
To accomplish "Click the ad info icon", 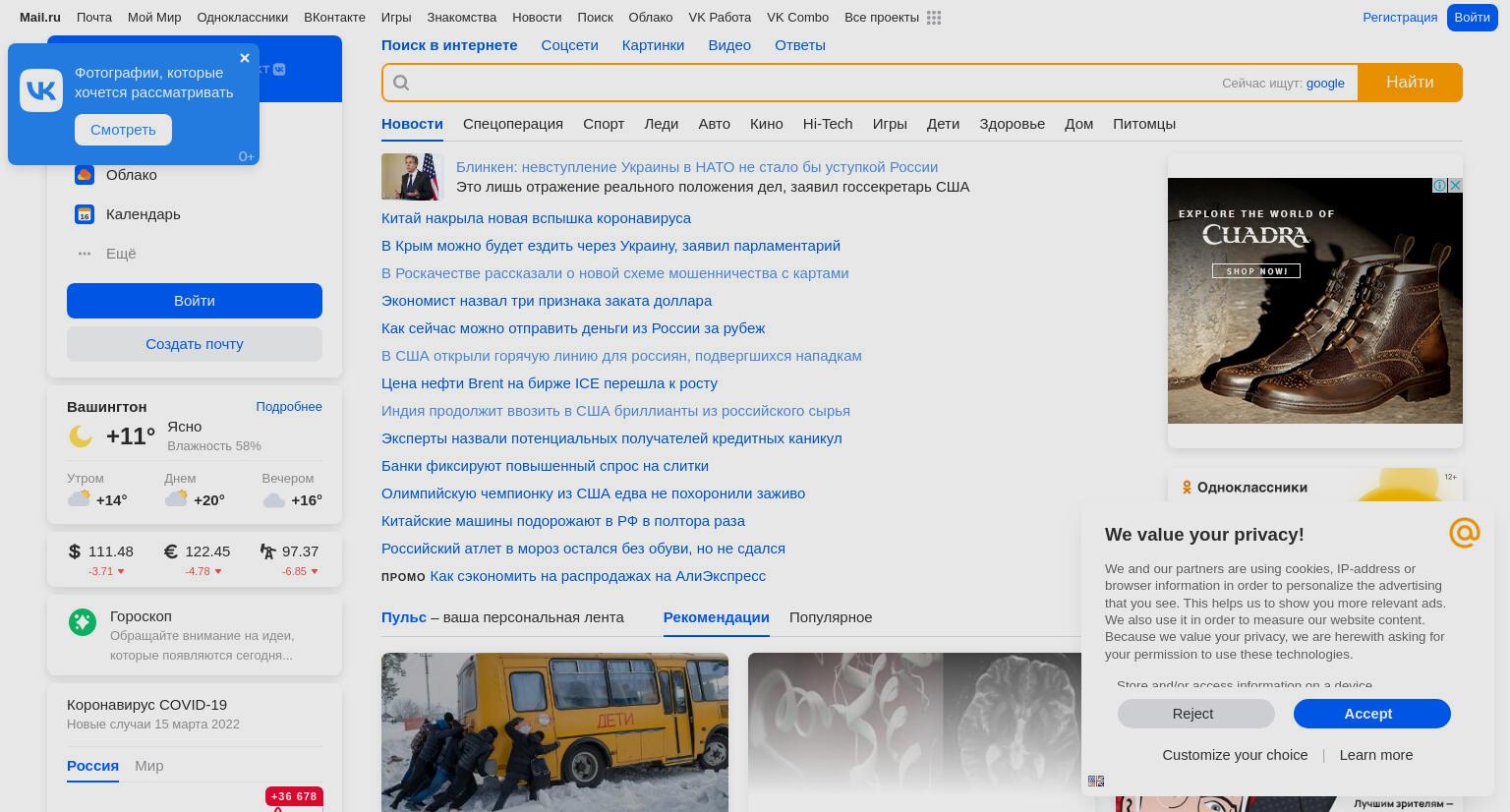I will [1439, 185].
